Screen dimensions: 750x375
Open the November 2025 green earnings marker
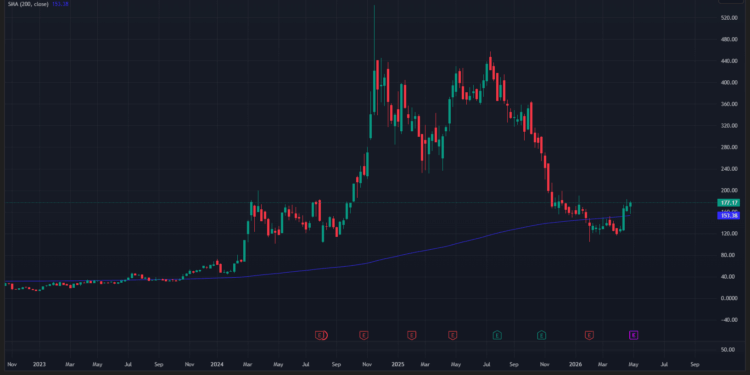[541, 335]
